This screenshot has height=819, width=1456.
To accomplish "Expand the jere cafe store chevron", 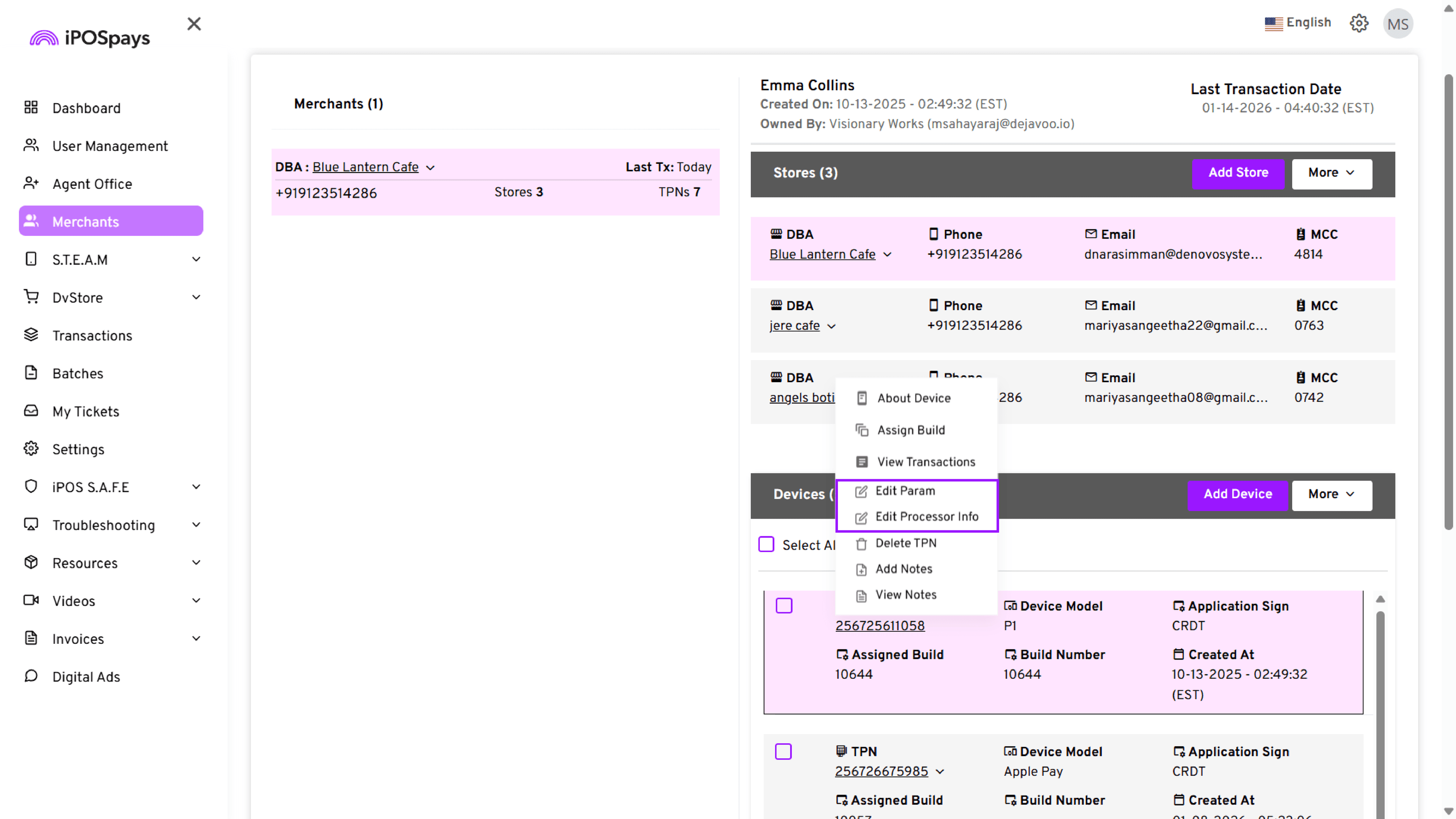I will point(832,326).
